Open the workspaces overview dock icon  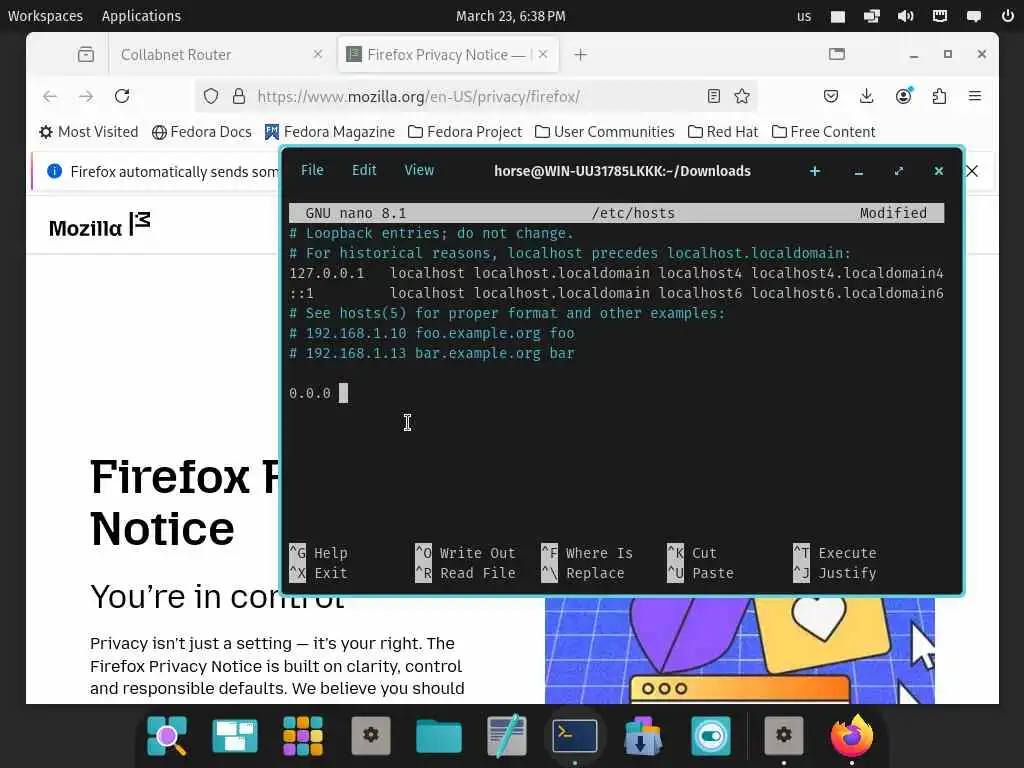tap(235, 735)
